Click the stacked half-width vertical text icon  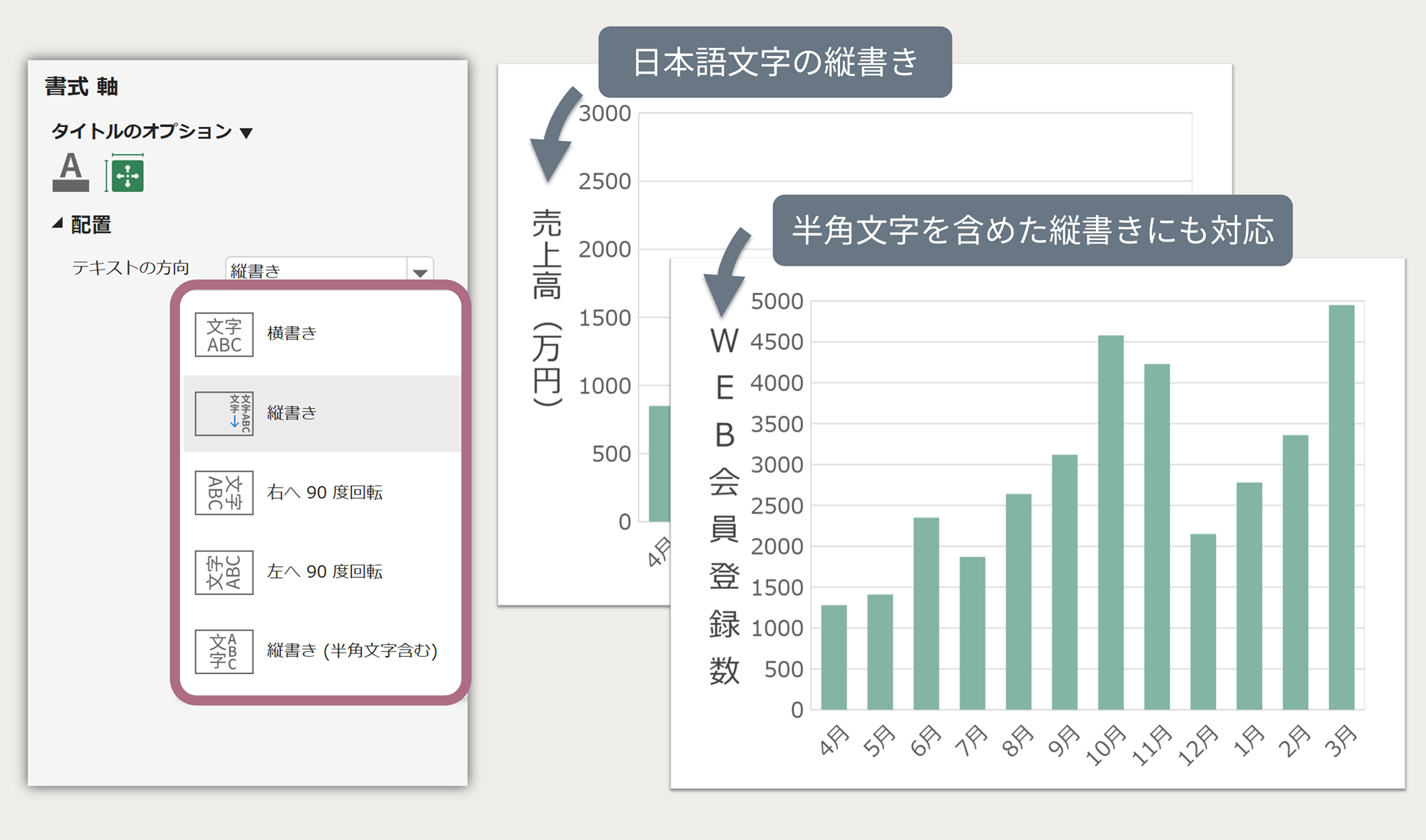(224, 652)
